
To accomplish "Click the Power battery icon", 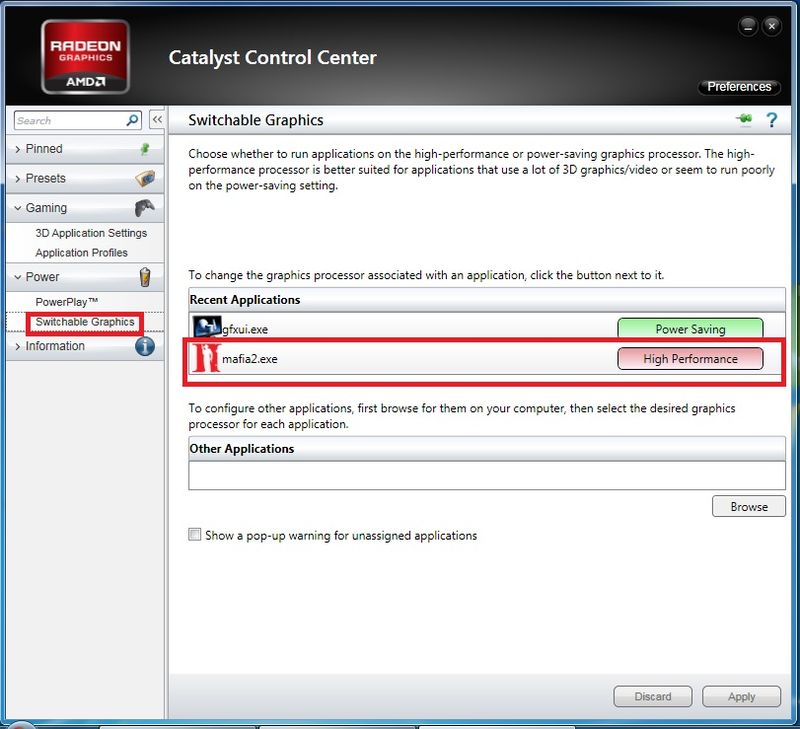I will click(145, 277).
